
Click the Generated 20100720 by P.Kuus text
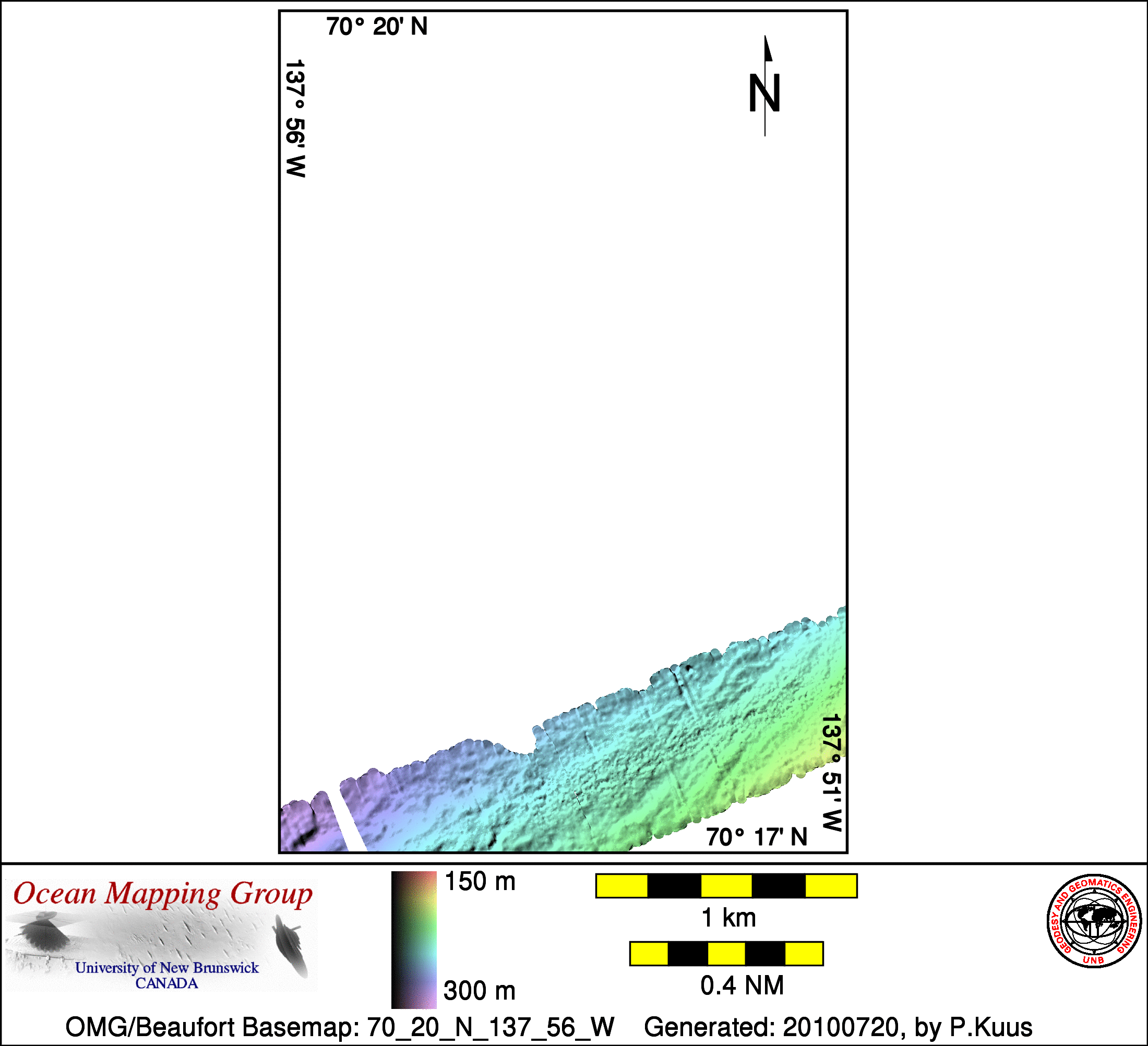838,1028
